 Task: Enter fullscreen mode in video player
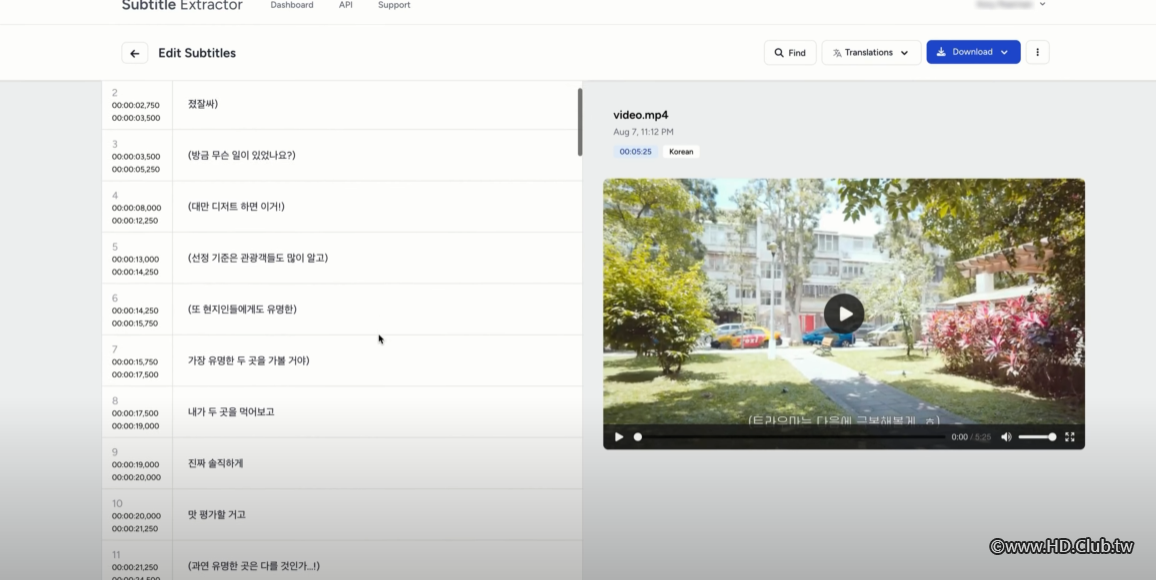1069,437
